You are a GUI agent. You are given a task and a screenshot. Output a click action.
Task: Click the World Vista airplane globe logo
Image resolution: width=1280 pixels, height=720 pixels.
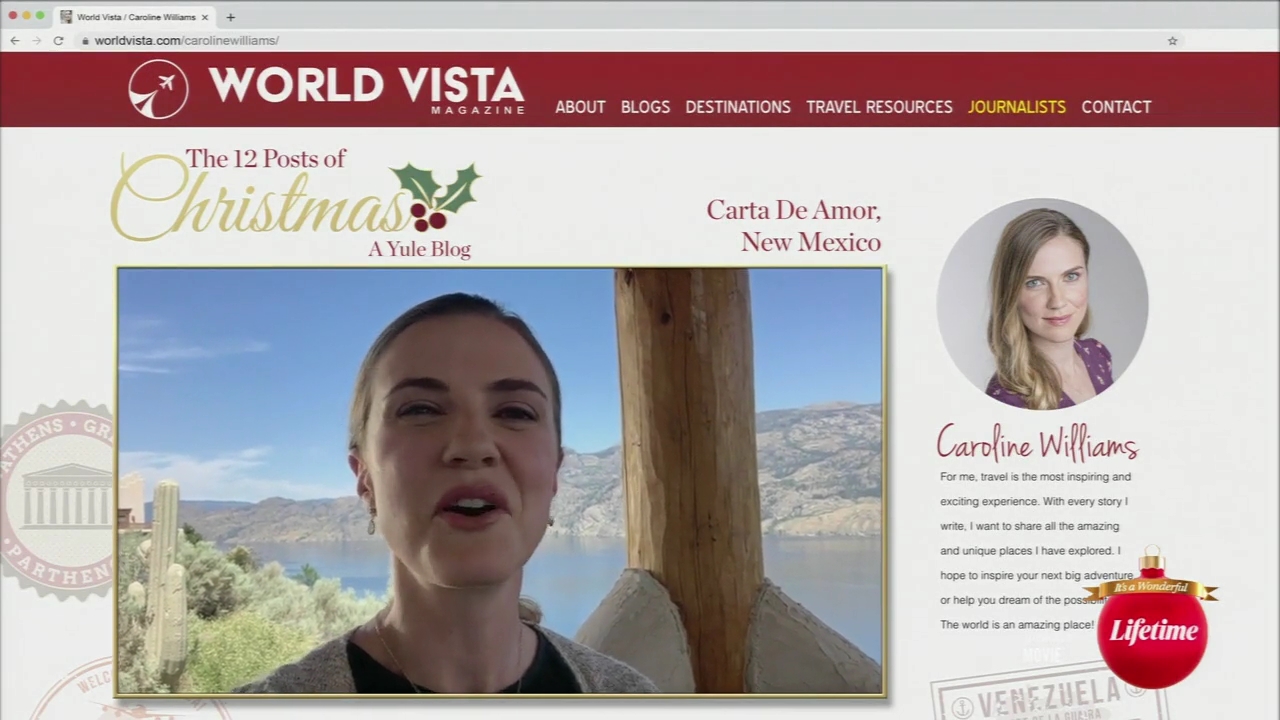[x=158, y=89]
